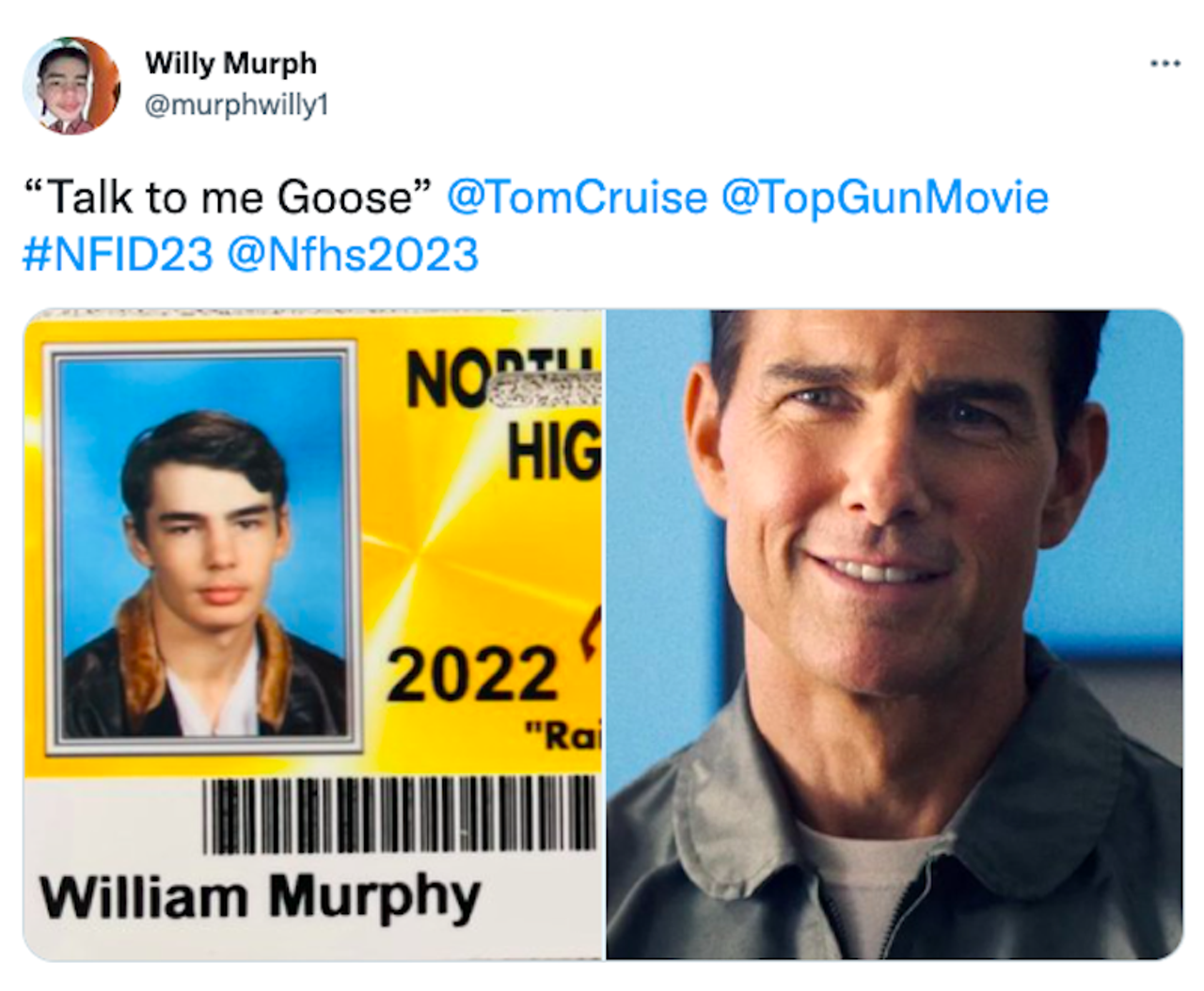Follow the @TomCruise mention
Viewport: 1204px width, 991px height.
[577, 197]
